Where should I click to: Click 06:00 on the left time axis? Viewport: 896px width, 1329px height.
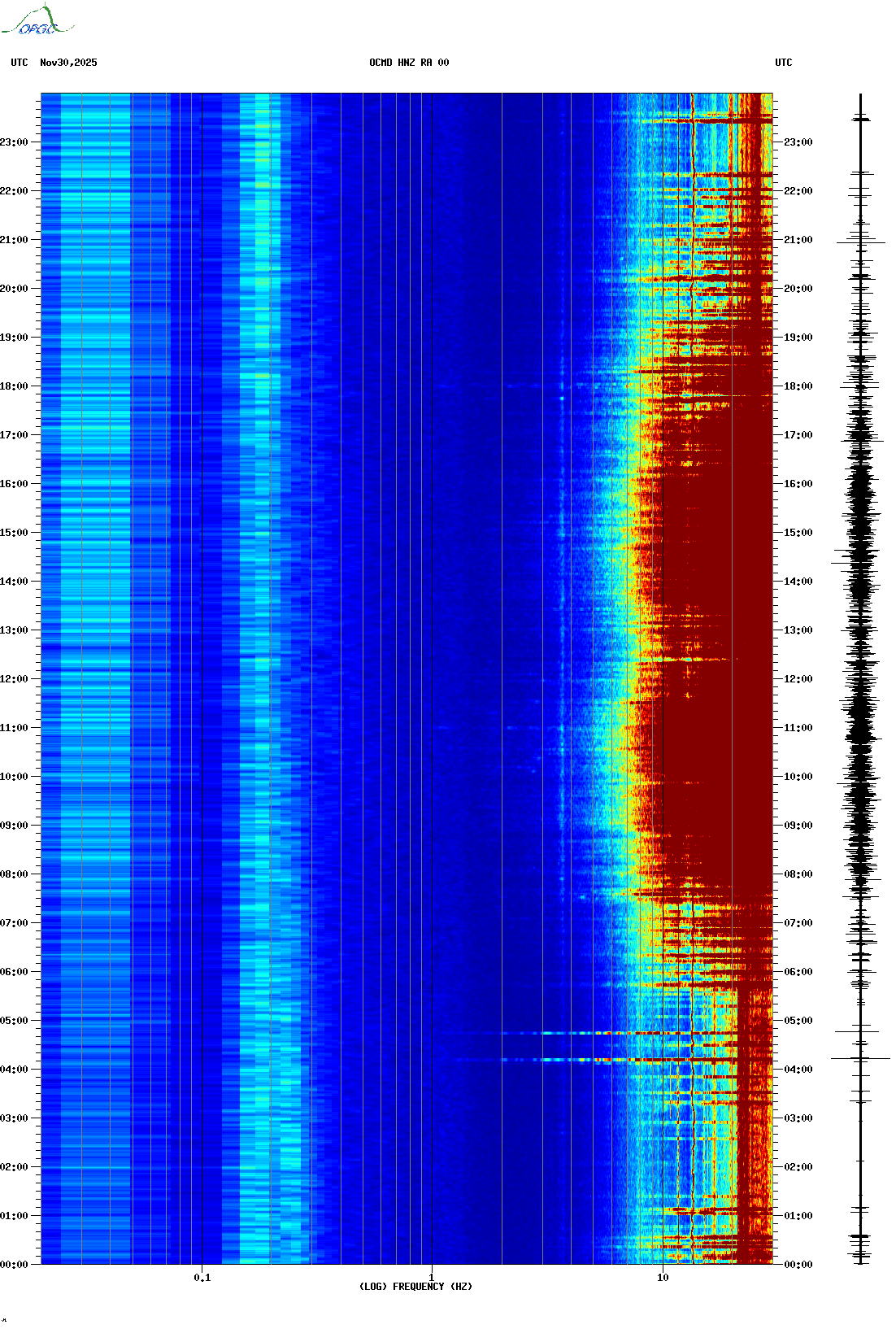[x=14, y=972]
